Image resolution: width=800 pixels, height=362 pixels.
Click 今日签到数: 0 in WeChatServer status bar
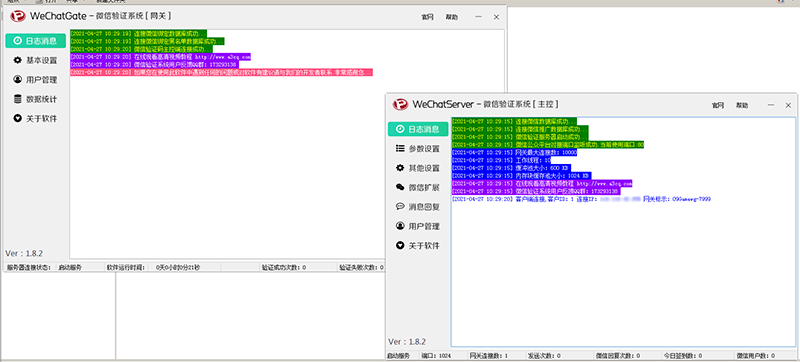point(682,355)
